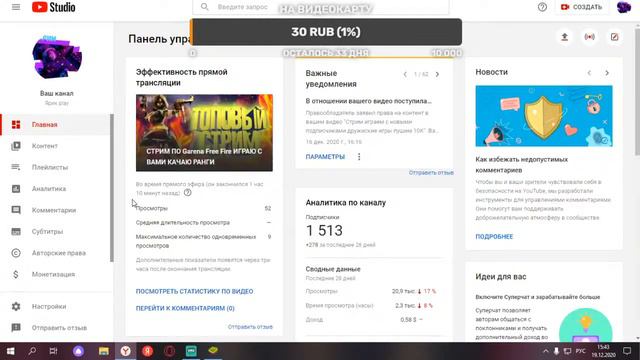
Task: Click the Контент sidebar icon
Action: pos(16,146)
